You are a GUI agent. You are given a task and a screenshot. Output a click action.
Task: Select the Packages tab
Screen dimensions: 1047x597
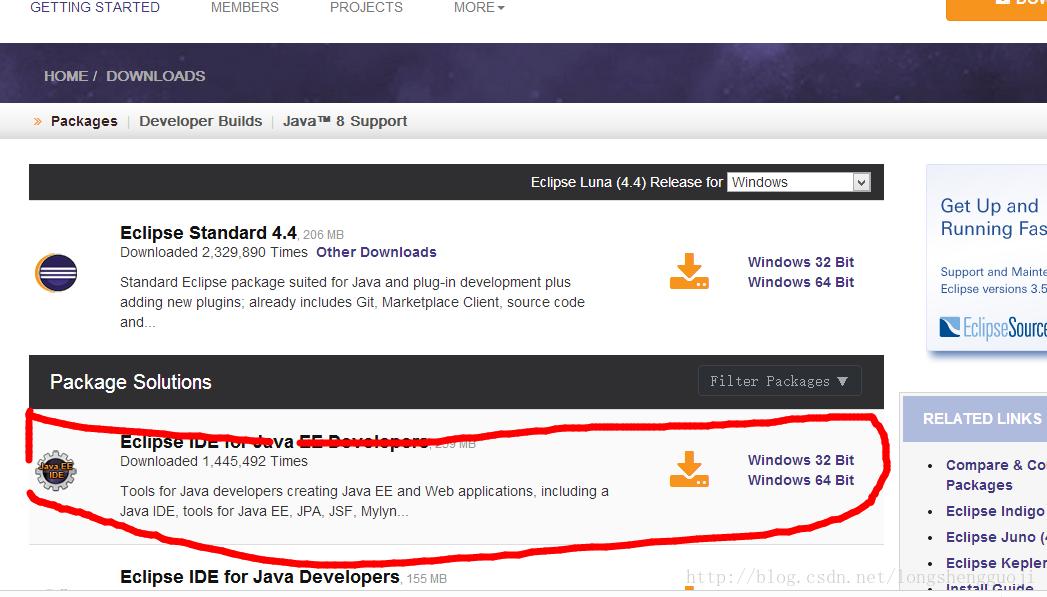point(84,121)
